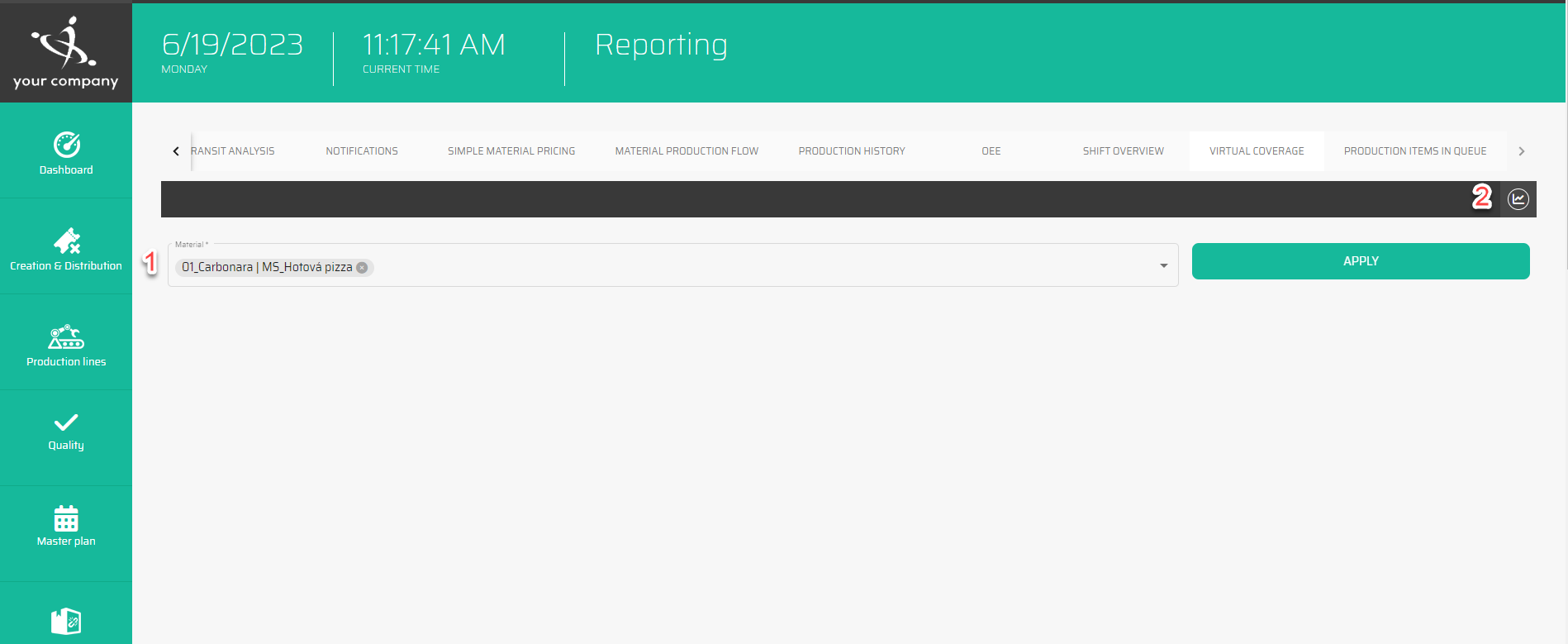This screenshot has height=644, width=1568.
Task: Open Production Items In Queue tab
Action: (x=1414, y=151)
